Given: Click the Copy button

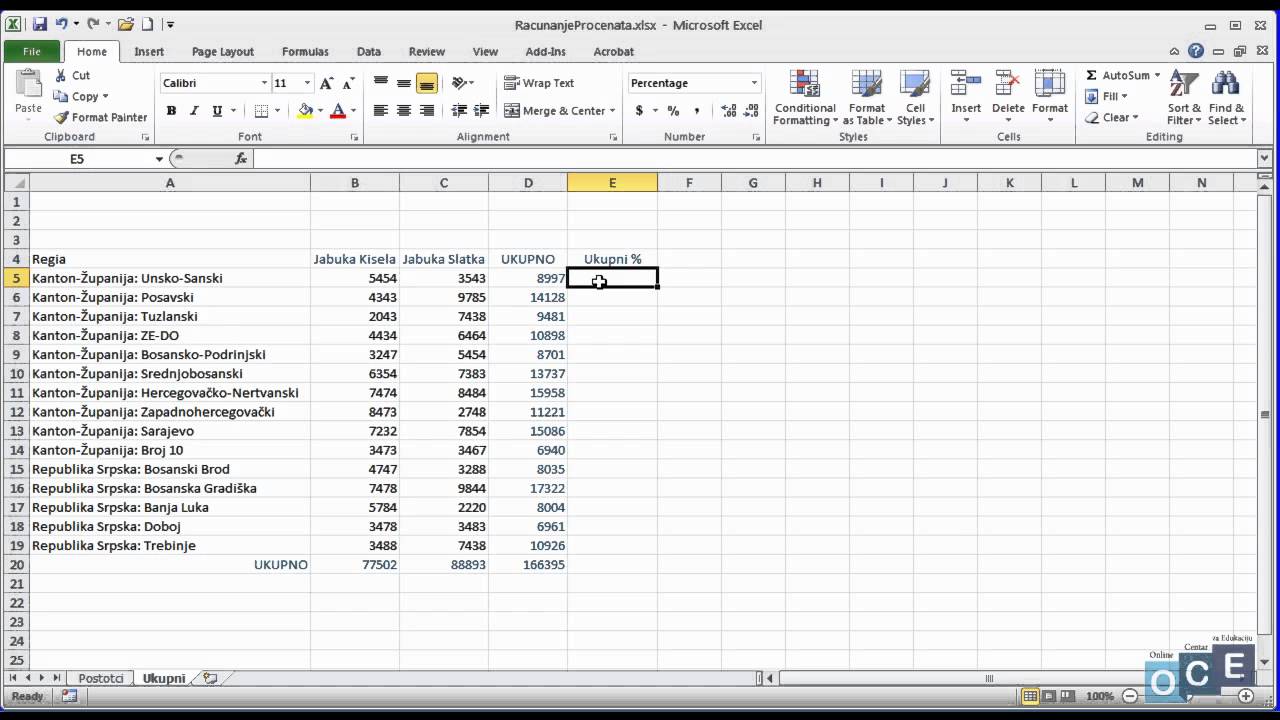Looking at the screenshot, I should 77,97.
